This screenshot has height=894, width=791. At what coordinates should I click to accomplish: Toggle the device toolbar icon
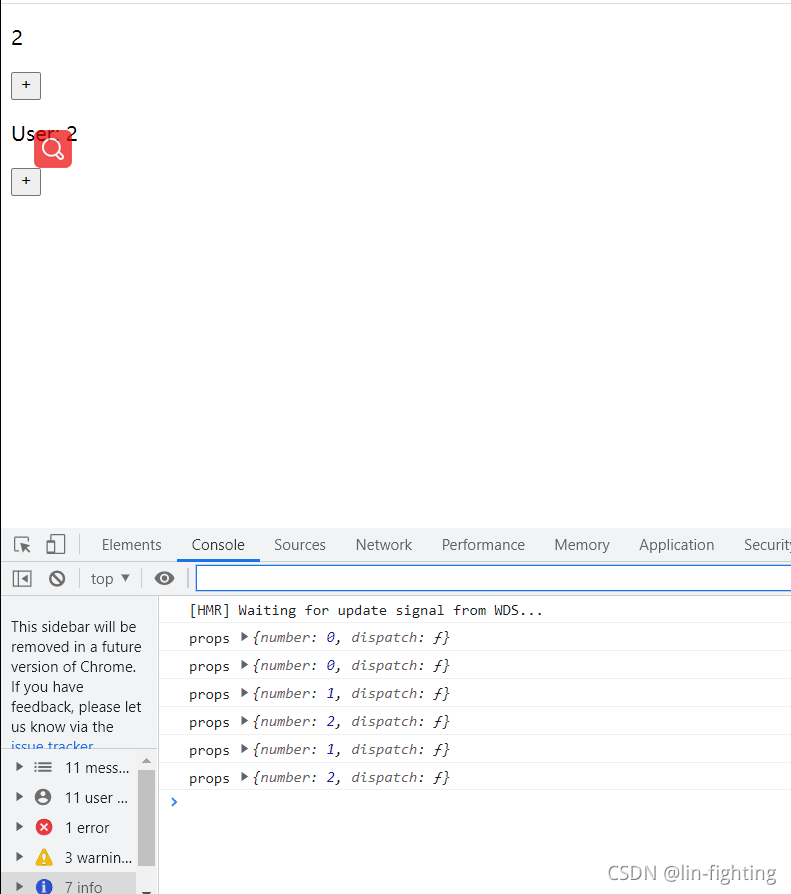[x=55, y=544]
